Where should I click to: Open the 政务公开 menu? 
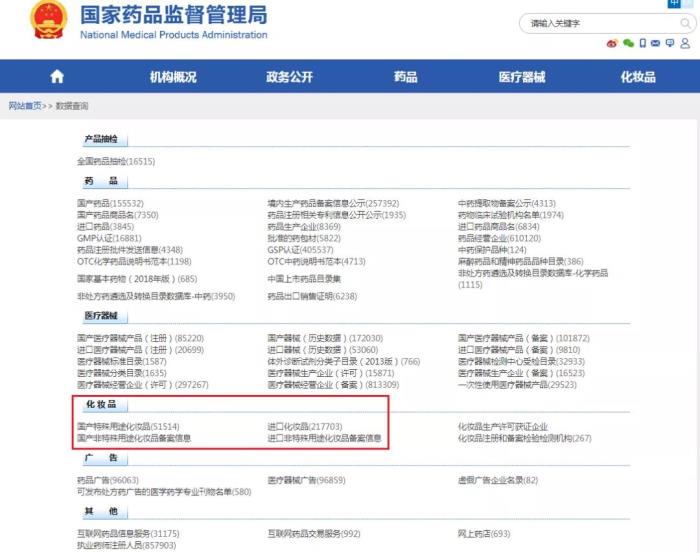[289, 77]
